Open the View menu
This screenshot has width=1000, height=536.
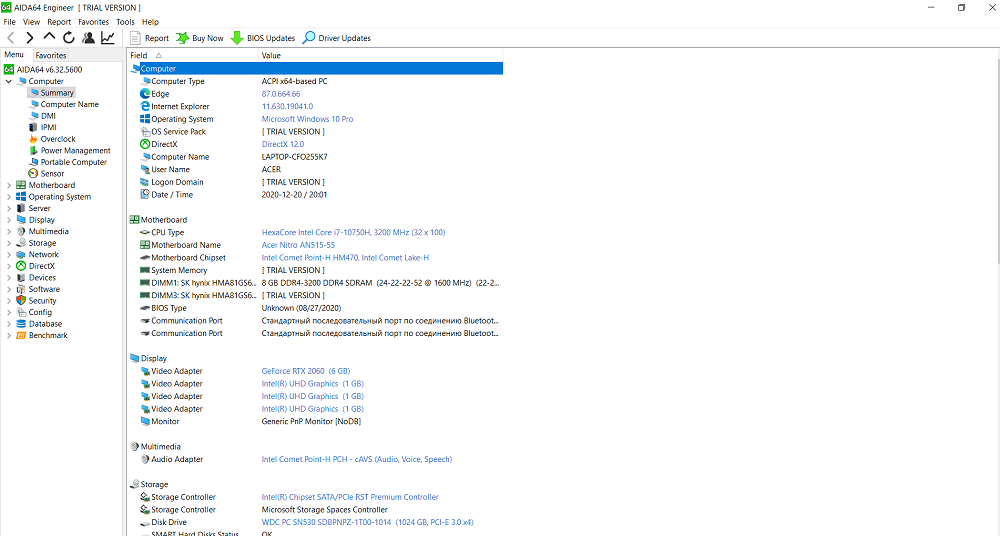(x=31, y=22)
